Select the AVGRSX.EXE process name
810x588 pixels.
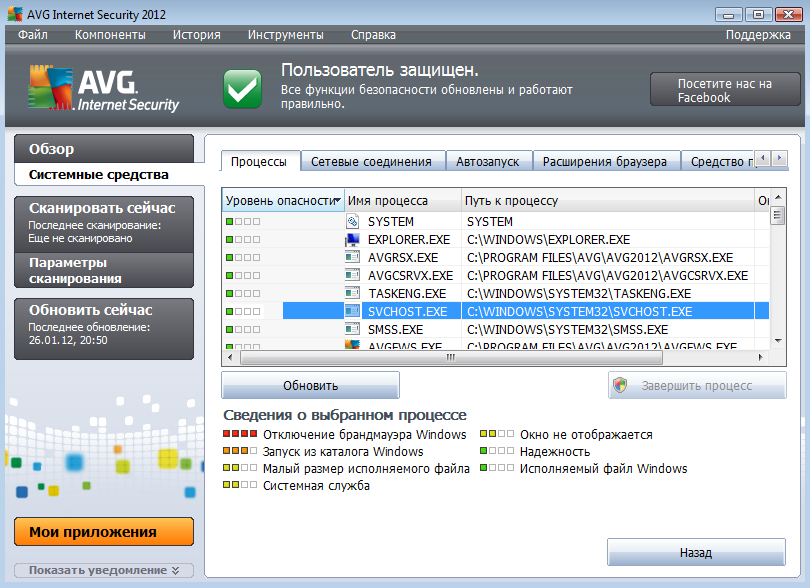[x=403, y=257]
